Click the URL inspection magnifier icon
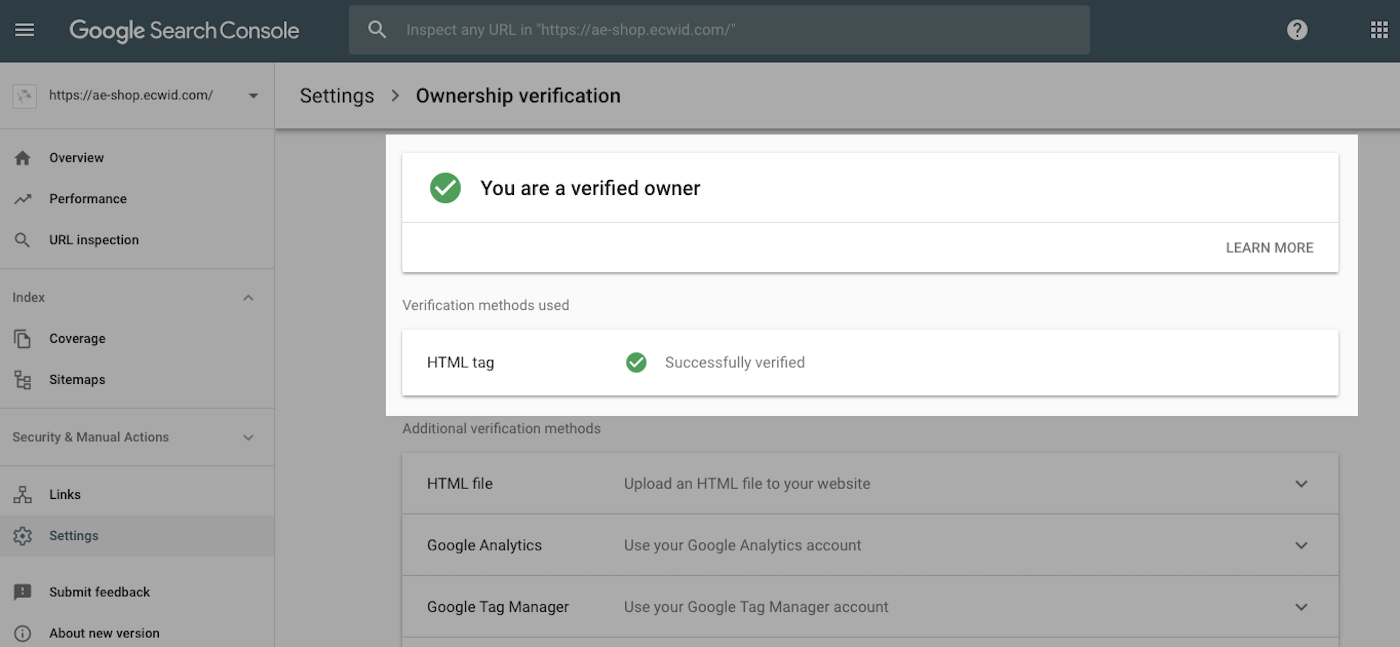 (24, 239)
